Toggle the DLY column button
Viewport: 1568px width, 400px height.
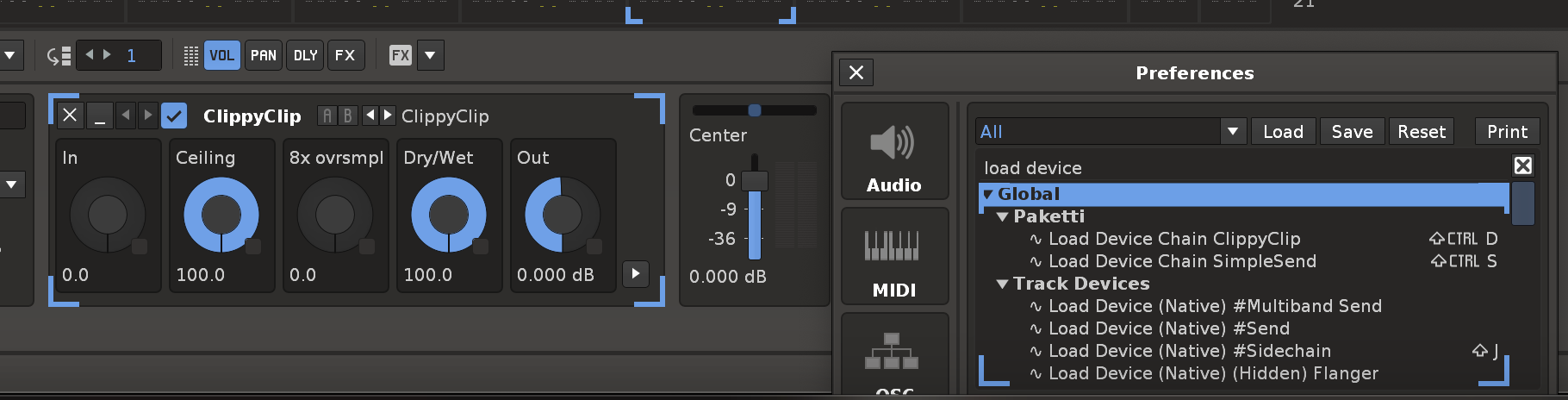pyautogui.click(x=305, y=55)
